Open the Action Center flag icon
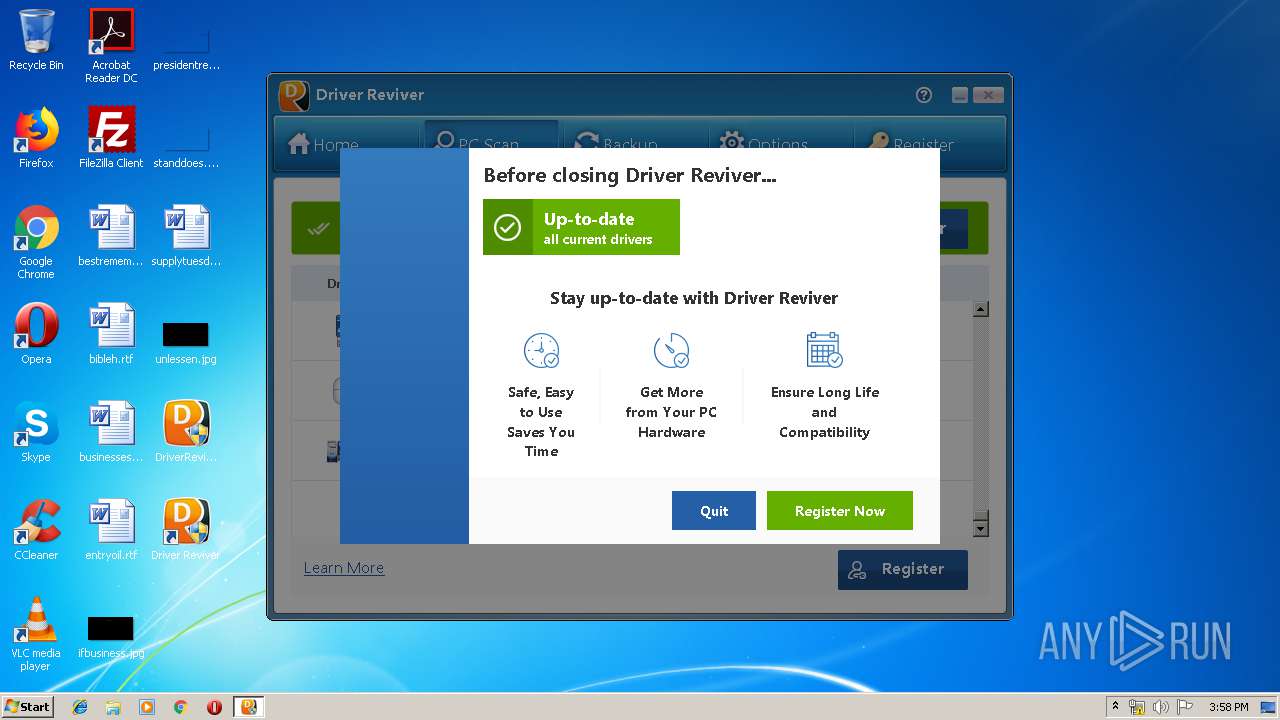This screenshot has width=1280, height=720. point(1186,707)
